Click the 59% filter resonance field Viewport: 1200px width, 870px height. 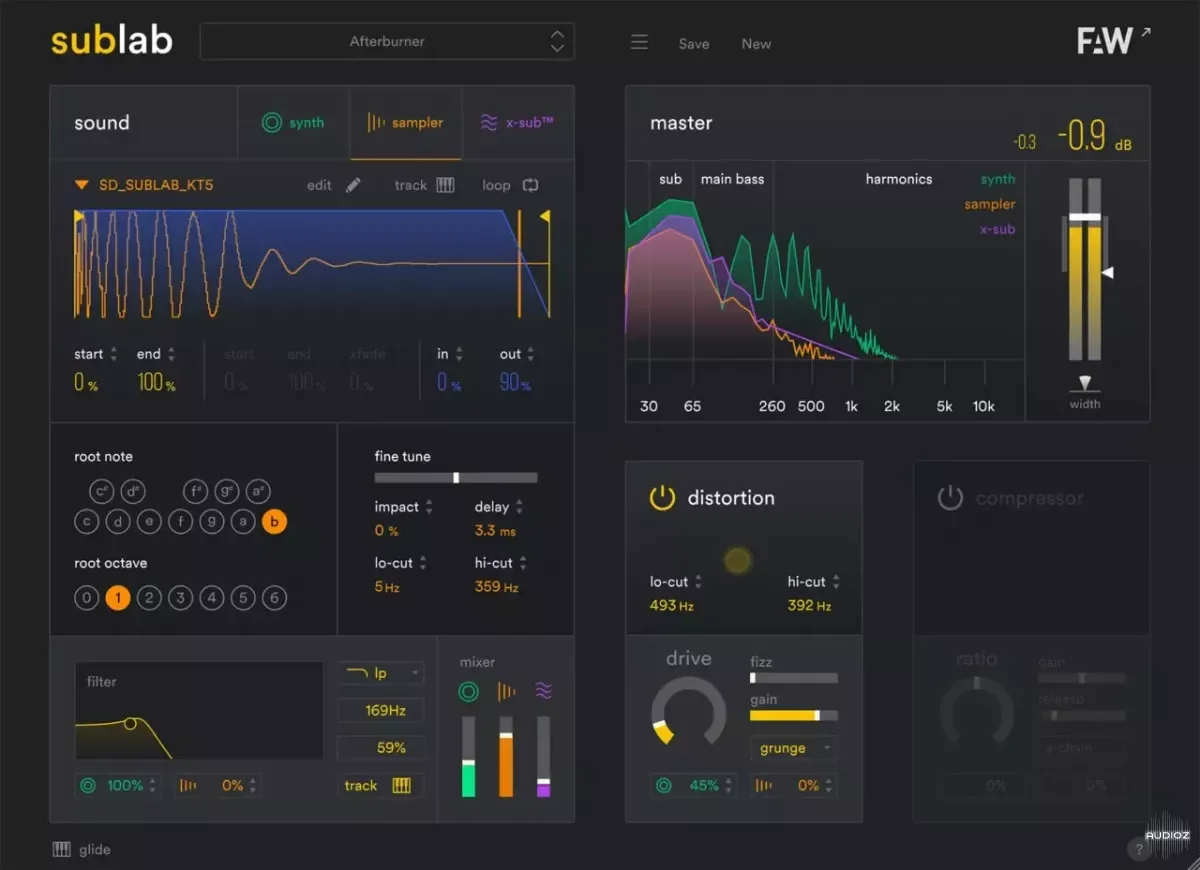click(381, 748)
